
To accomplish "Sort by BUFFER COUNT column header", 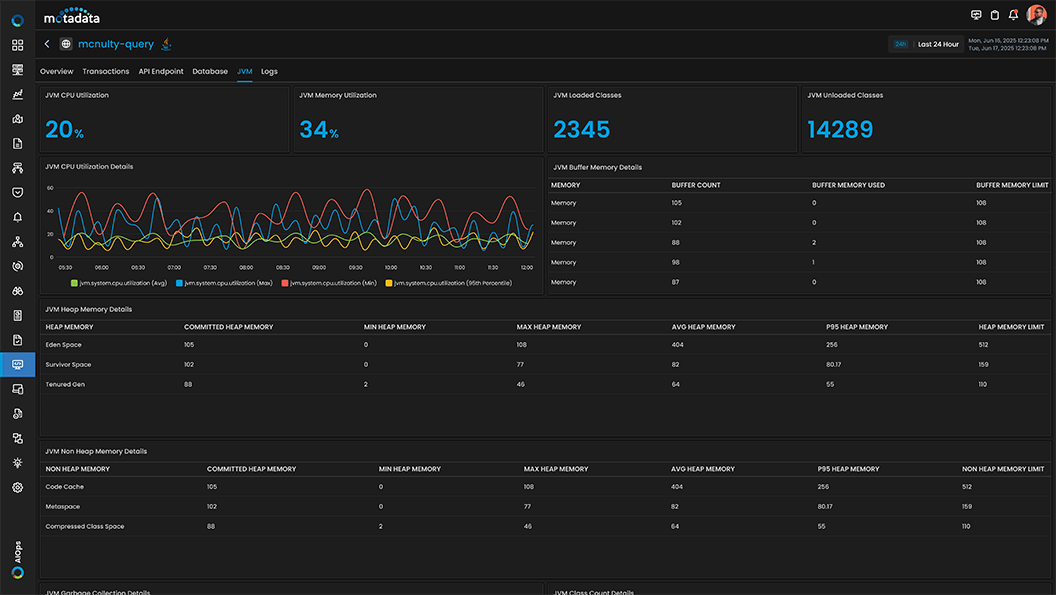I will 696,185.
